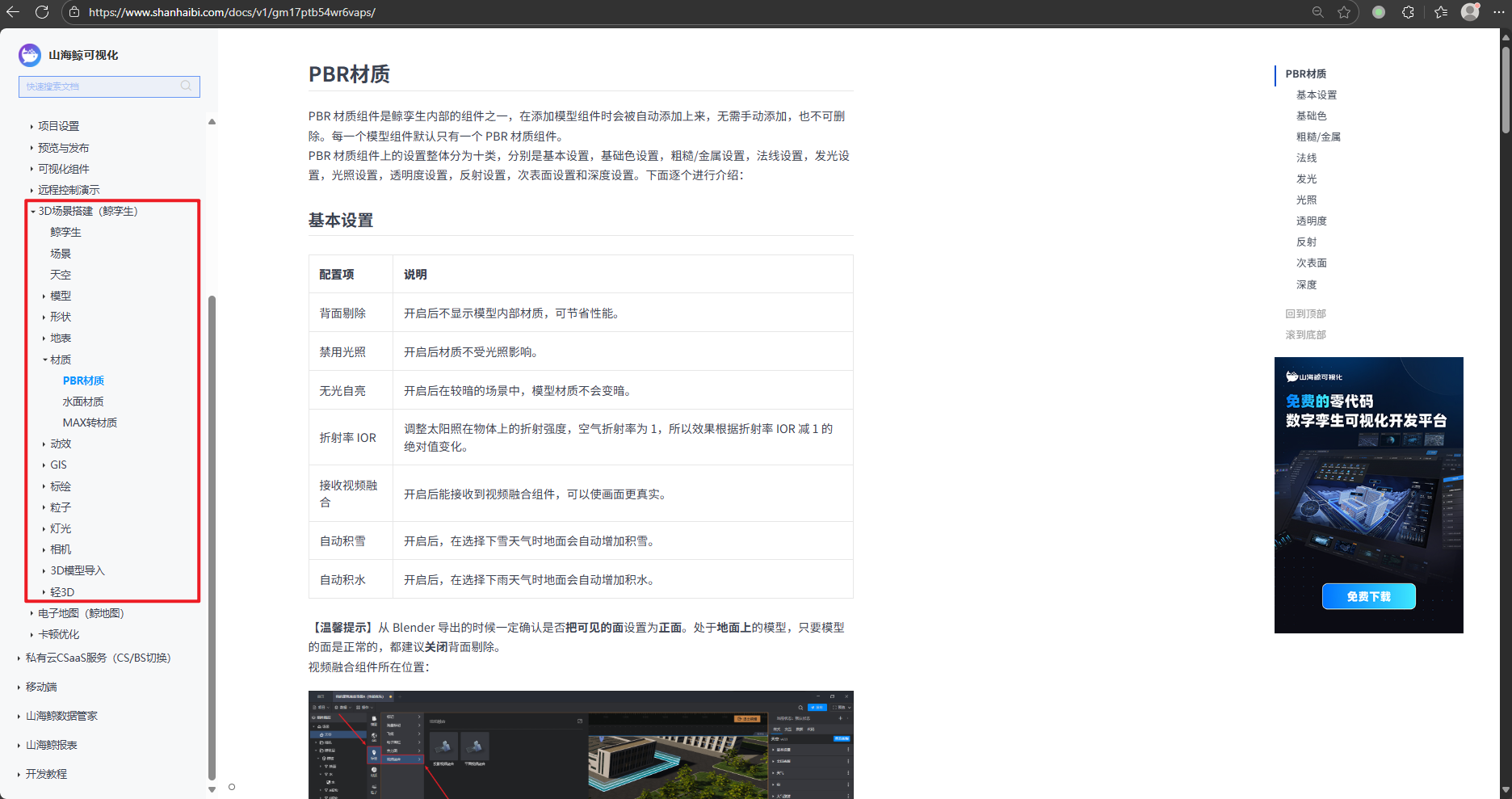Click the 免费下载 button on the banner
This screenshot has width=1512, height=799.
pos(1369,596)
